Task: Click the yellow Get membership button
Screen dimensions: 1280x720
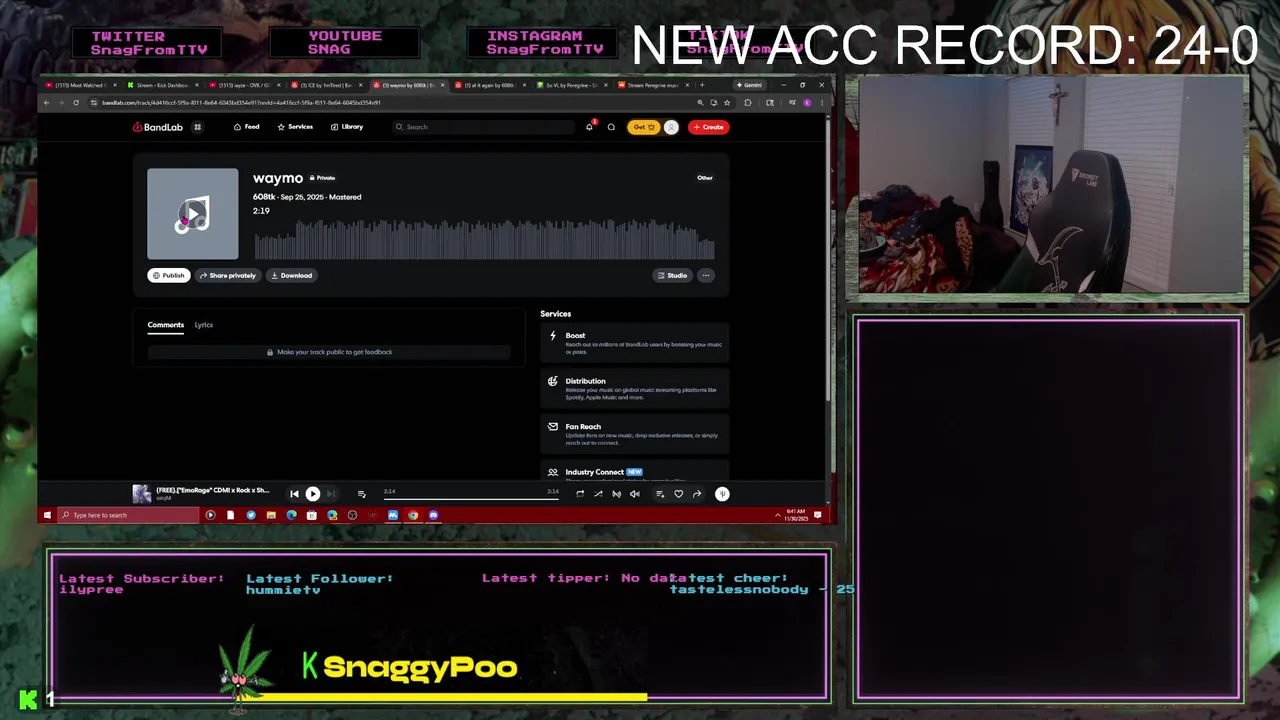Action: 643,127
